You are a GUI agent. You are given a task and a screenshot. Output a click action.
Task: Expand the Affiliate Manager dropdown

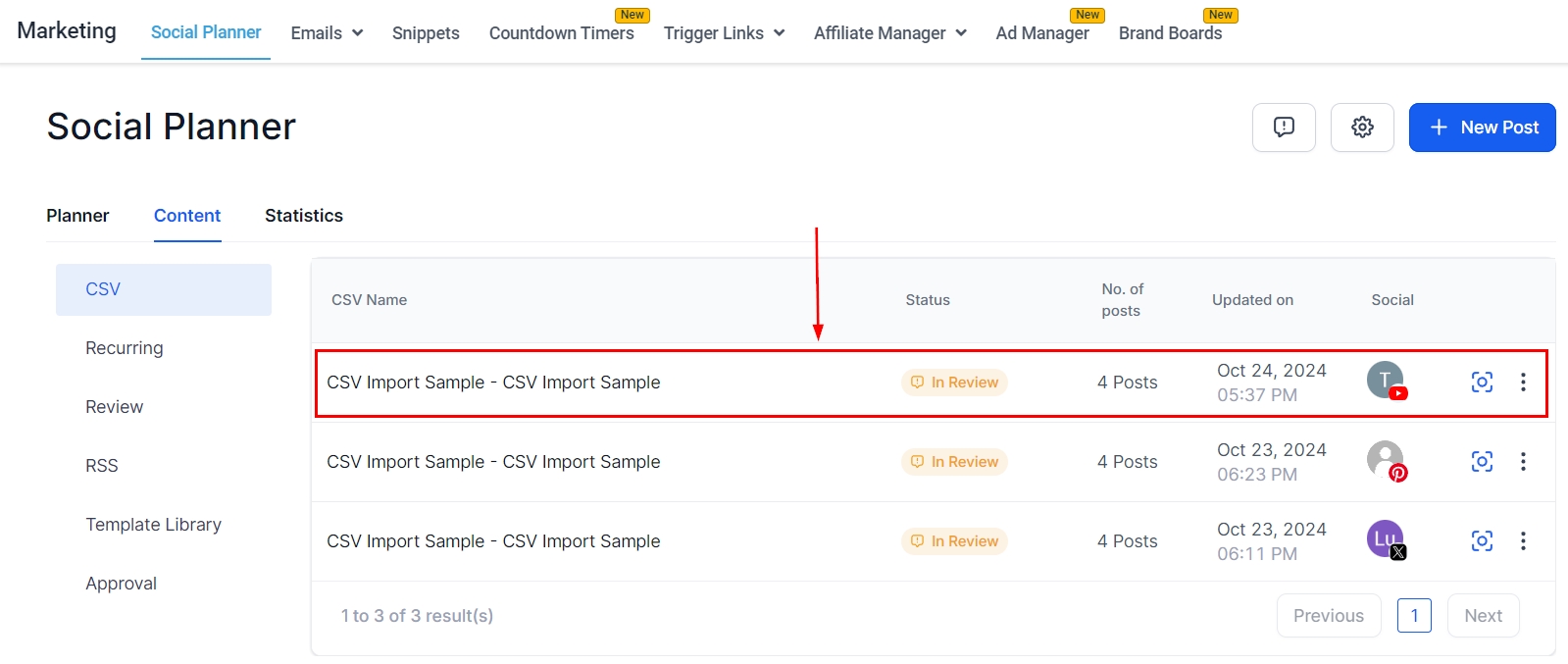point(889,33)
